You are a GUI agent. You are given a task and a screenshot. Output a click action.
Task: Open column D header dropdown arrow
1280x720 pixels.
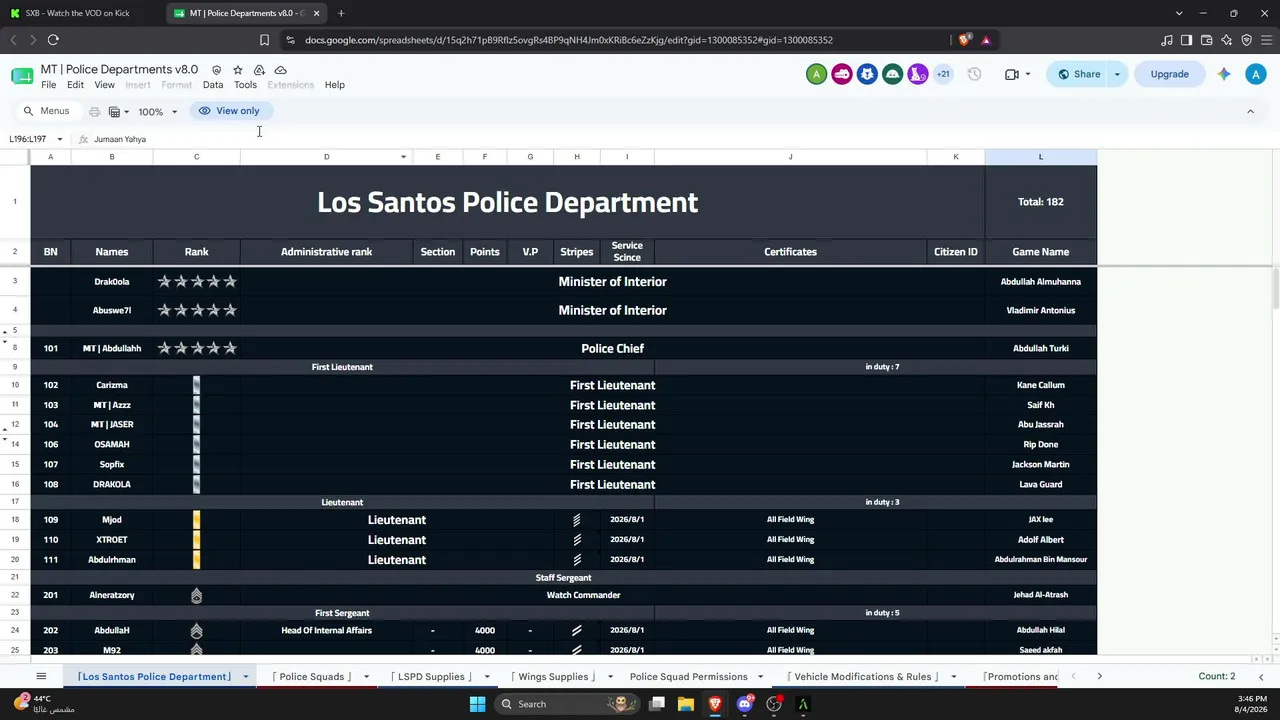(404, 157)
